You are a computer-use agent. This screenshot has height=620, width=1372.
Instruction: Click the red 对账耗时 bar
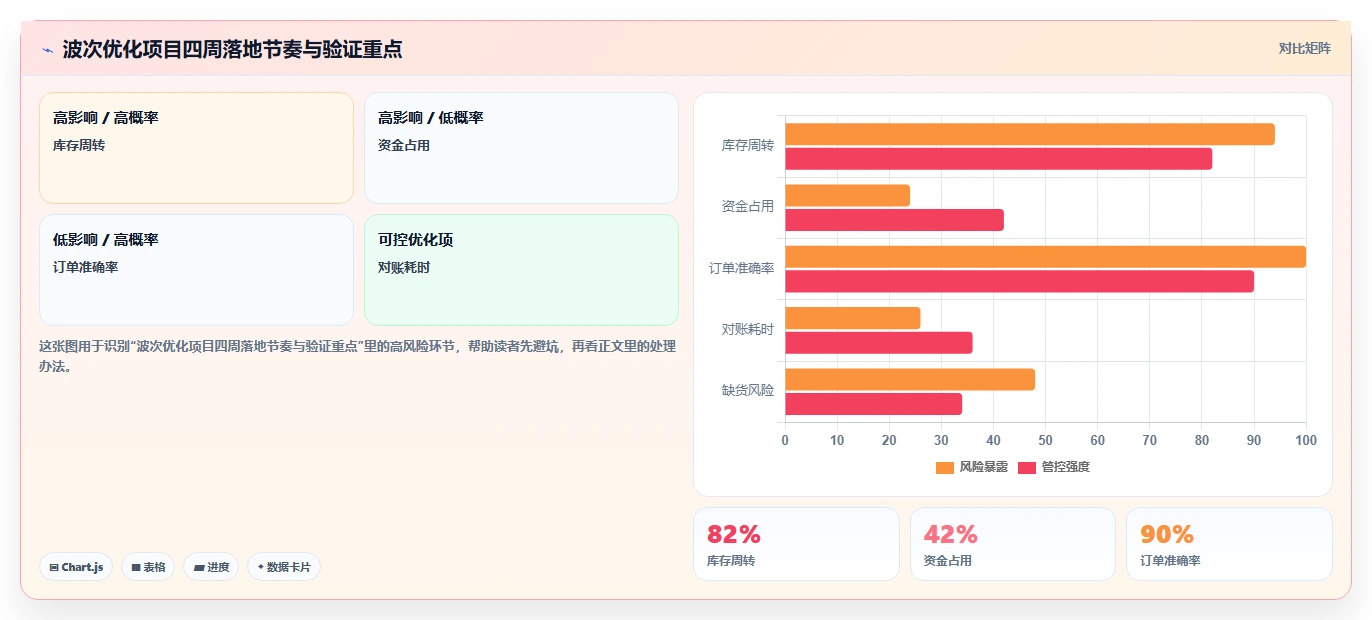pyautogui.click(x=878, y=343)
